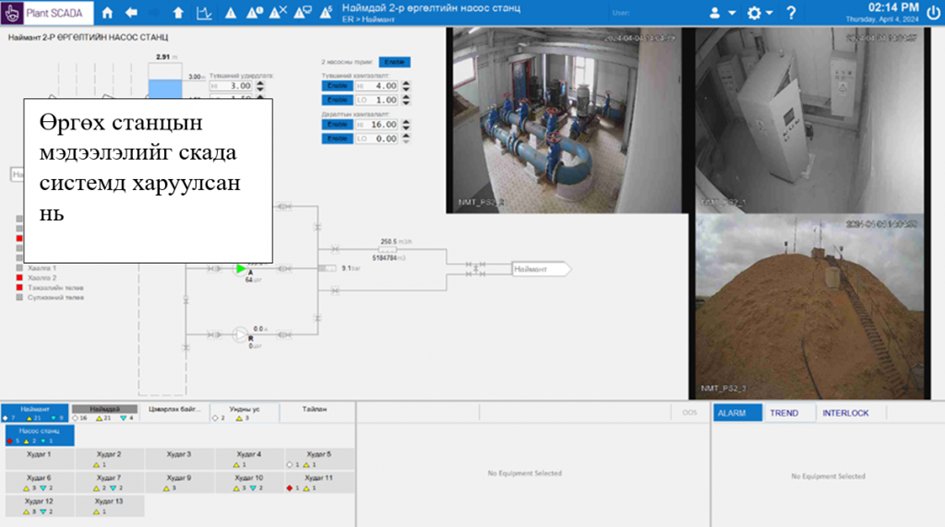Open the Худаг 2 well button
The width and height of the screenshot is (945, 527).
coord(109,458)
